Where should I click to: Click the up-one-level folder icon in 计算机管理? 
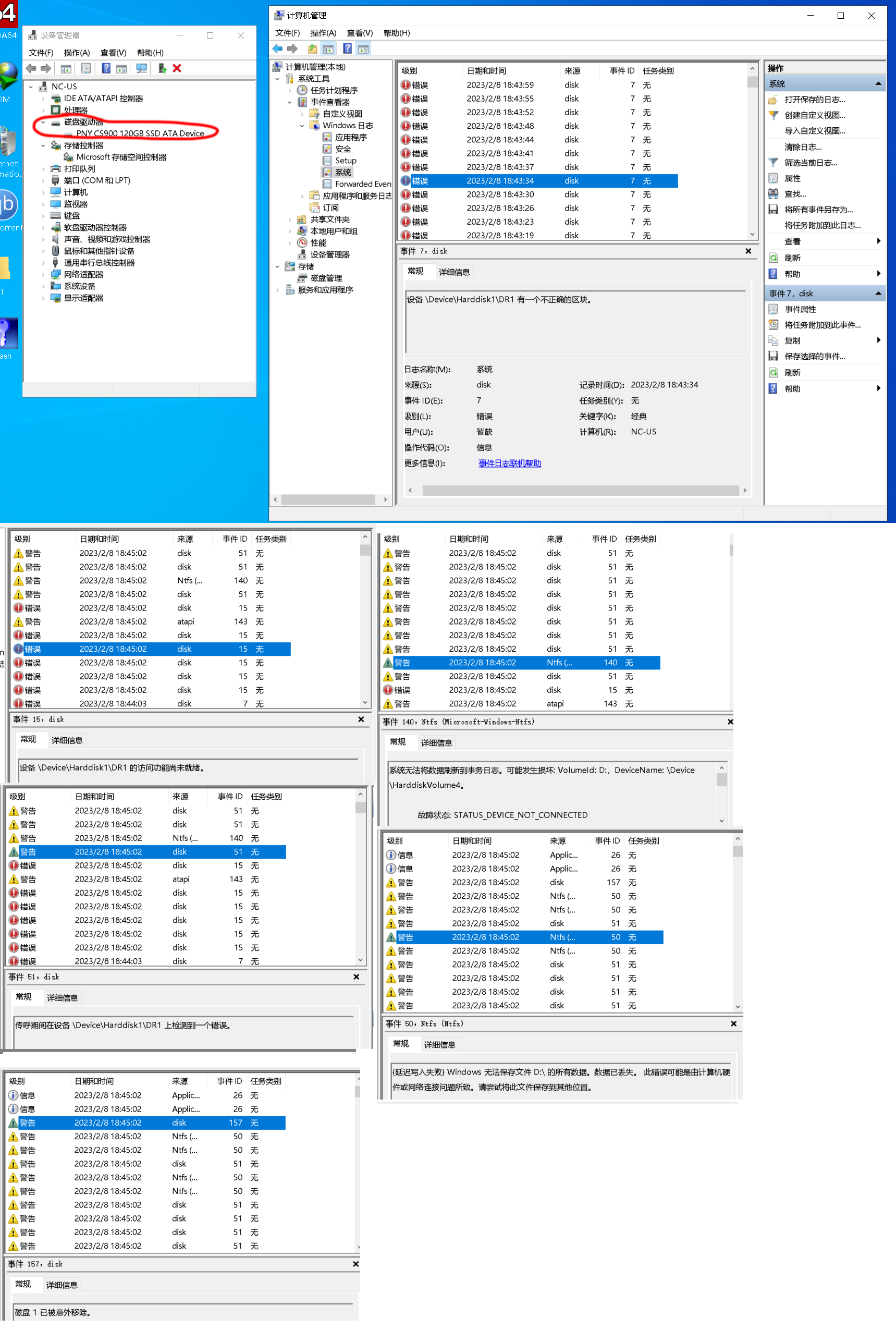pos(313,49)
